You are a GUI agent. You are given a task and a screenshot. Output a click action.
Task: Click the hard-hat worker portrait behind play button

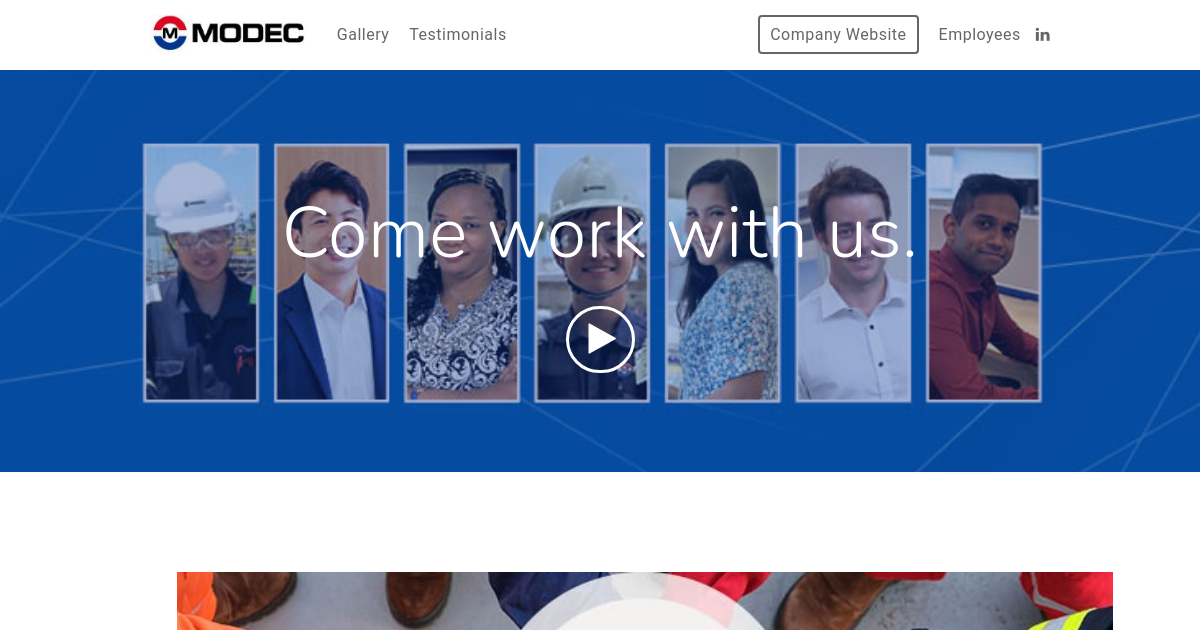click(x=592, y=273)
